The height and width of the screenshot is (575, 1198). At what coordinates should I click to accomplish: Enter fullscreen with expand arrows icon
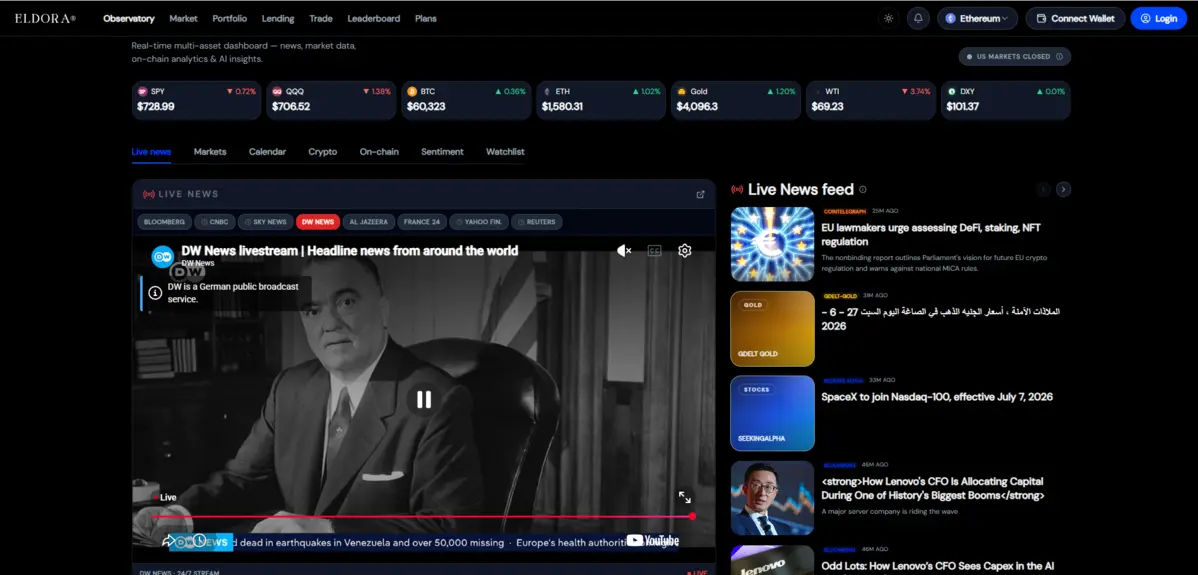[685, 497]
